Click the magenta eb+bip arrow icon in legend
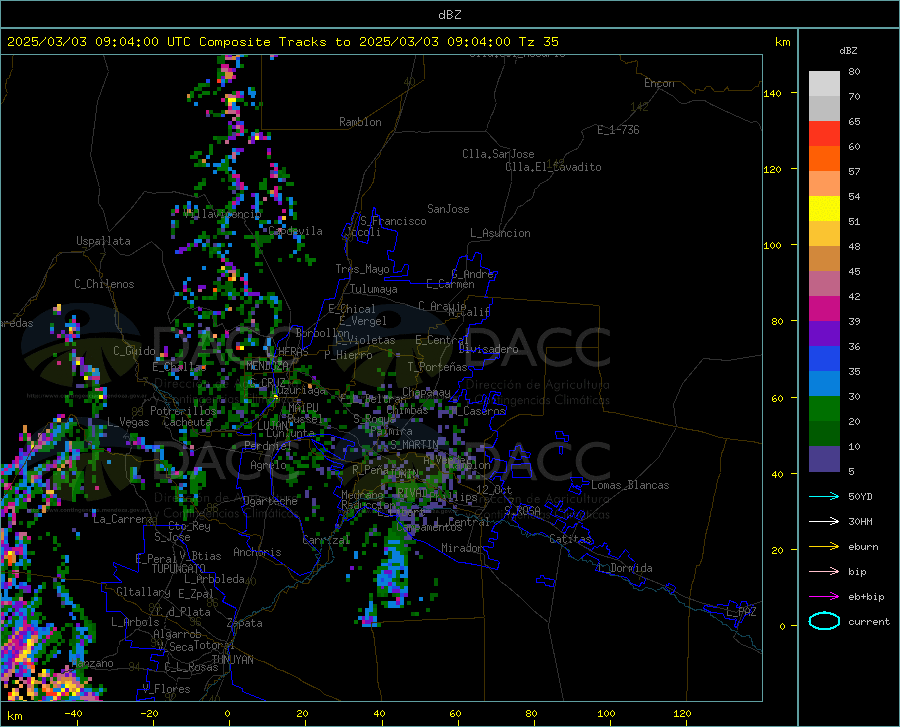Viewport: 900px width, 727px height. [824, 597]
